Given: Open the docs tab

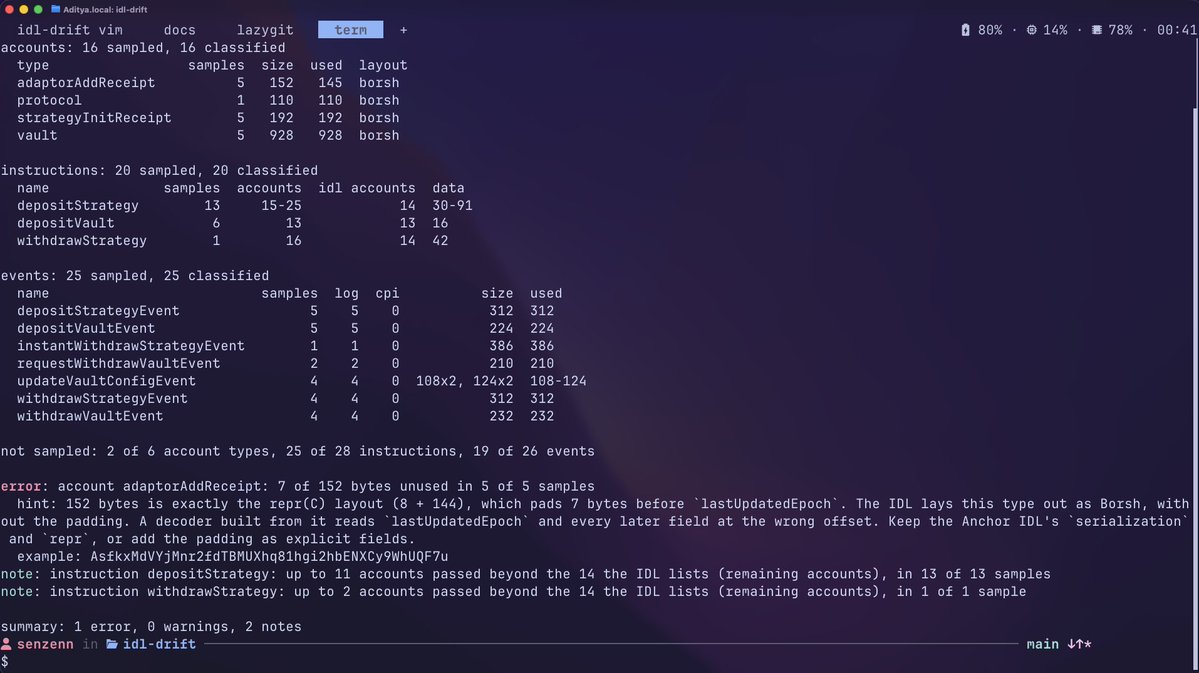Looking at the screenshot, I should click(x=180, y=30).
